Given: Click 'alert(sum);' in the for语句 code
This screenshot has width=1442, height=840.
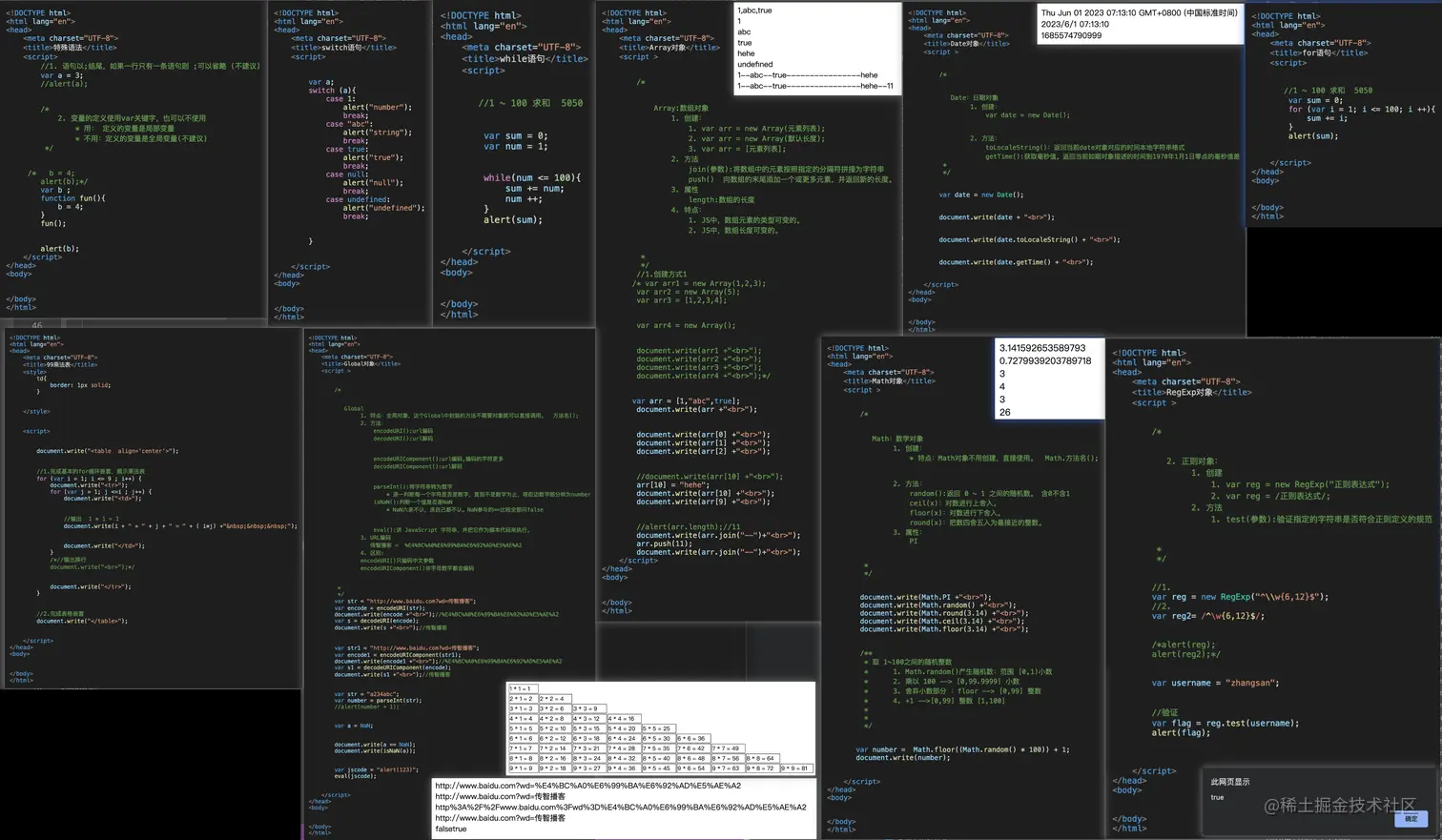Looking at the screenshot, I should pyautogui.click(x=1313, y=135).
